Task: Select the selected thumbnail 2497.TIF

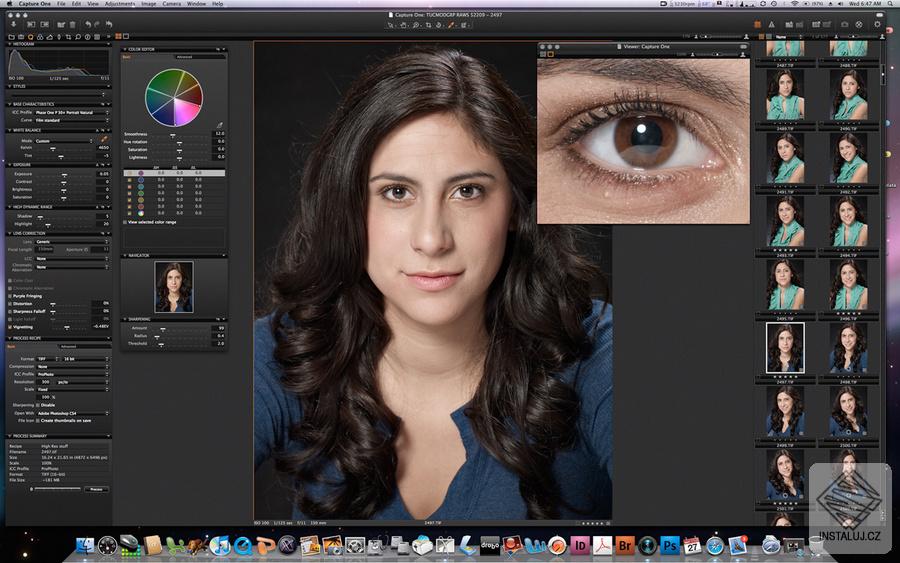Action: pyautogui.click(x=785, y=348)
